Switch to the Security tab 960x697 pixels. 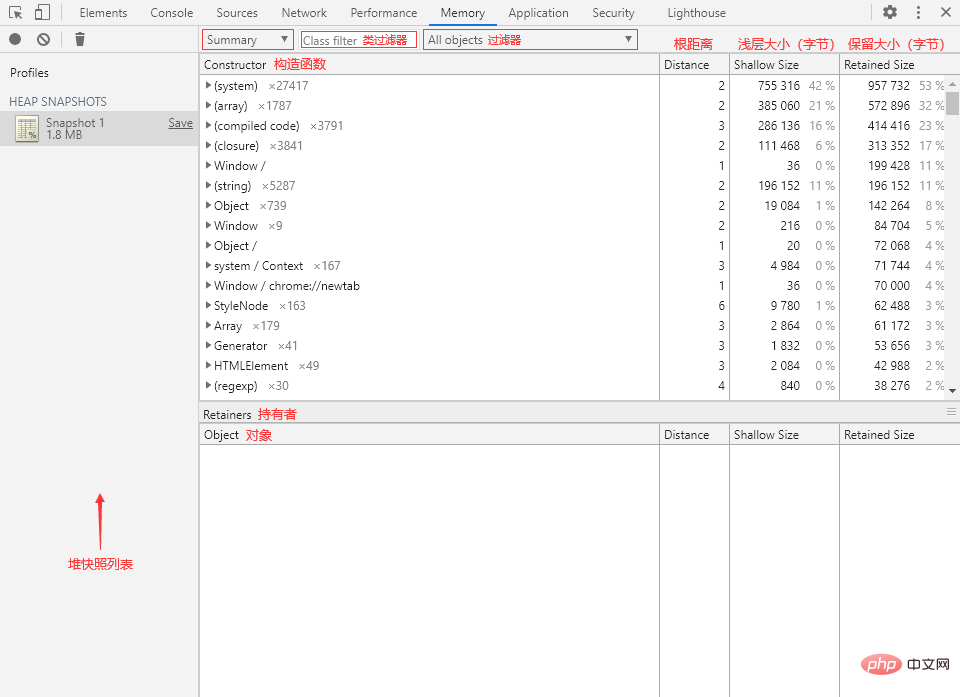click(613, 13)
